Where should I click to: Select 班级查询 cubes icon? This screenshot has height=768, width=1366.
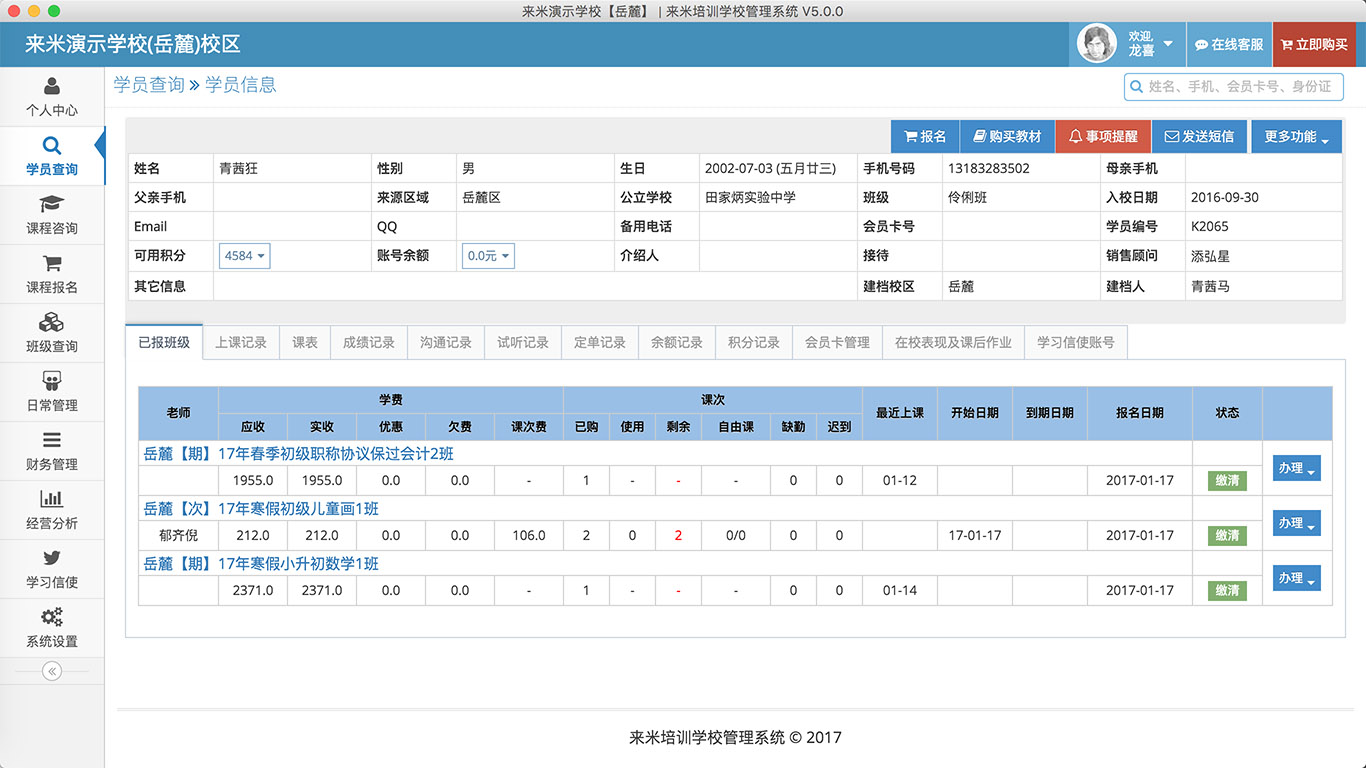(x=52, y=323)
